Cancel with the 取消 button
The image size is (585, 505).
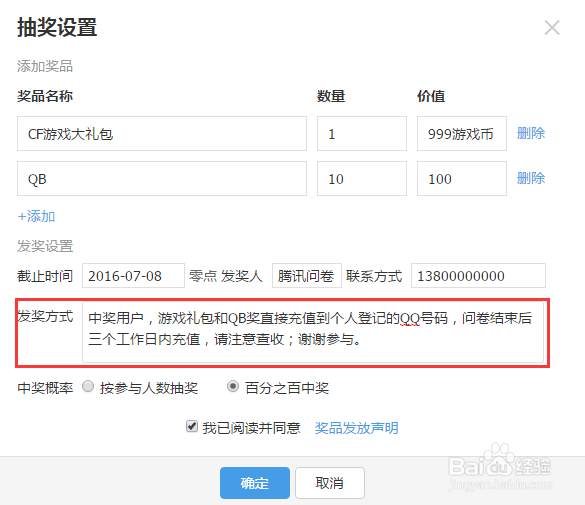330,483
